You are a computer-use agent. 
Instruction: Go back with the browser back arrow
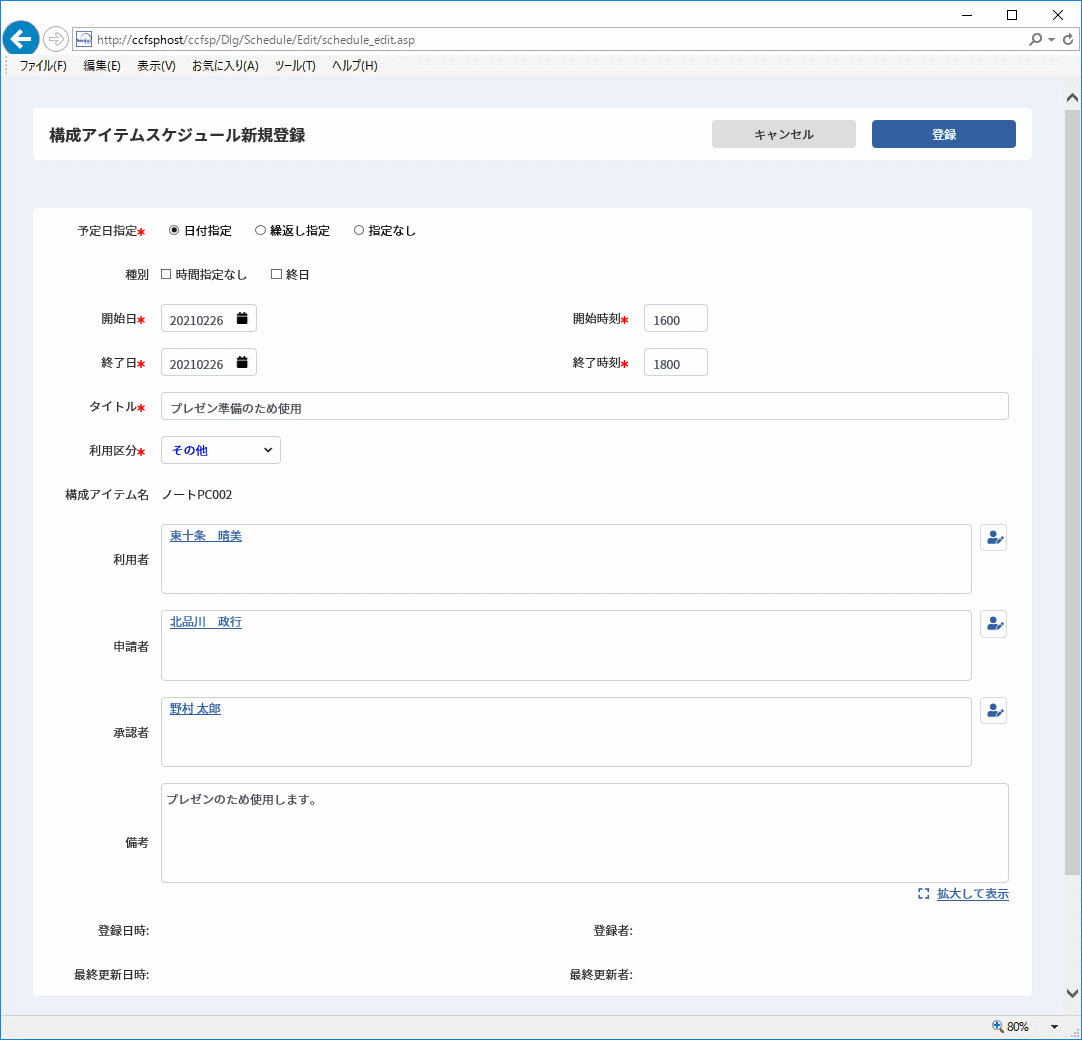(21, 39)
